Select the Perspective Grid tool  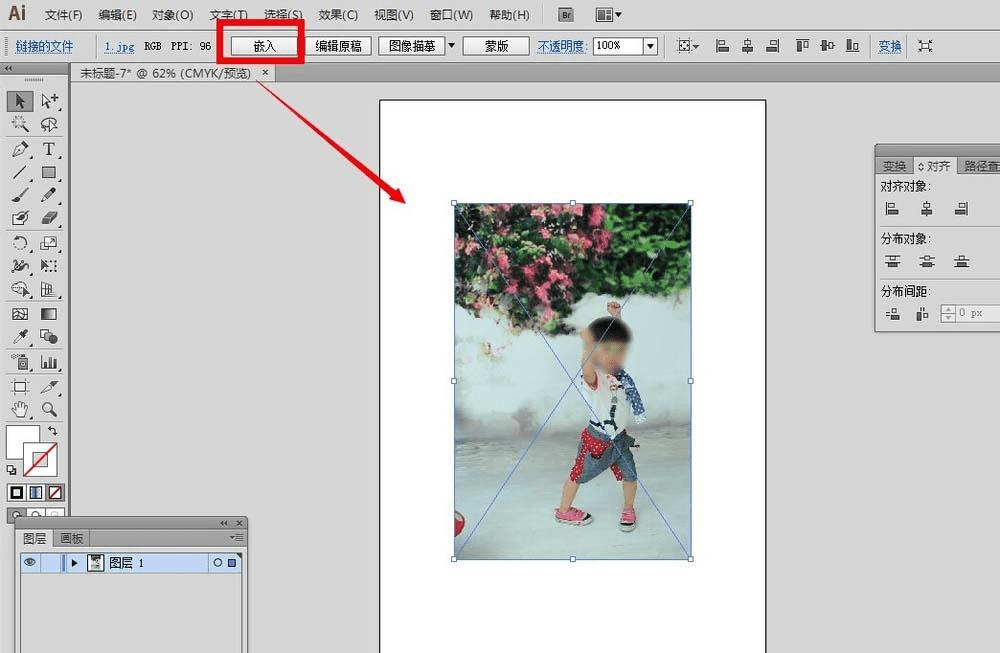tap(49, 289)
